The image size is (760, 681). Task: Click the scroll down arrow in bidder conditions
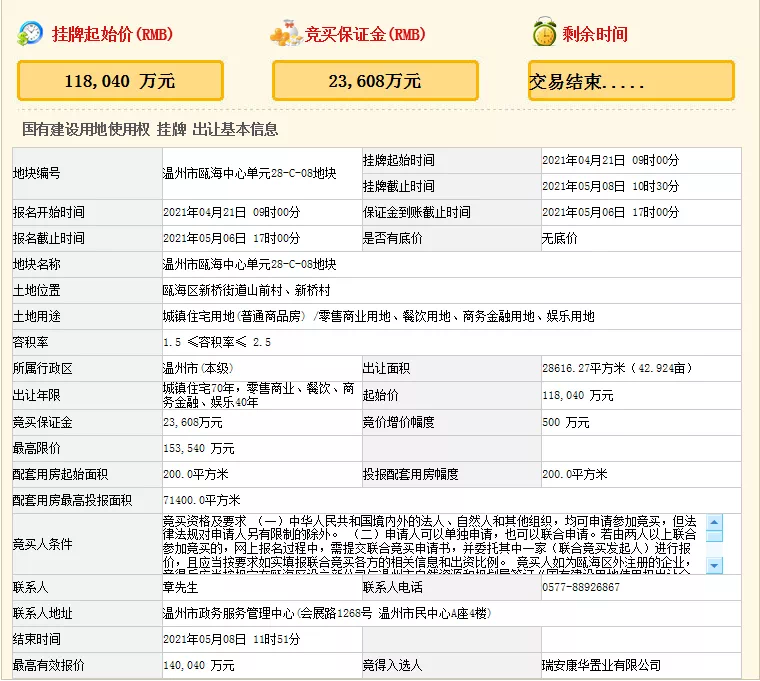coord(714,566)
